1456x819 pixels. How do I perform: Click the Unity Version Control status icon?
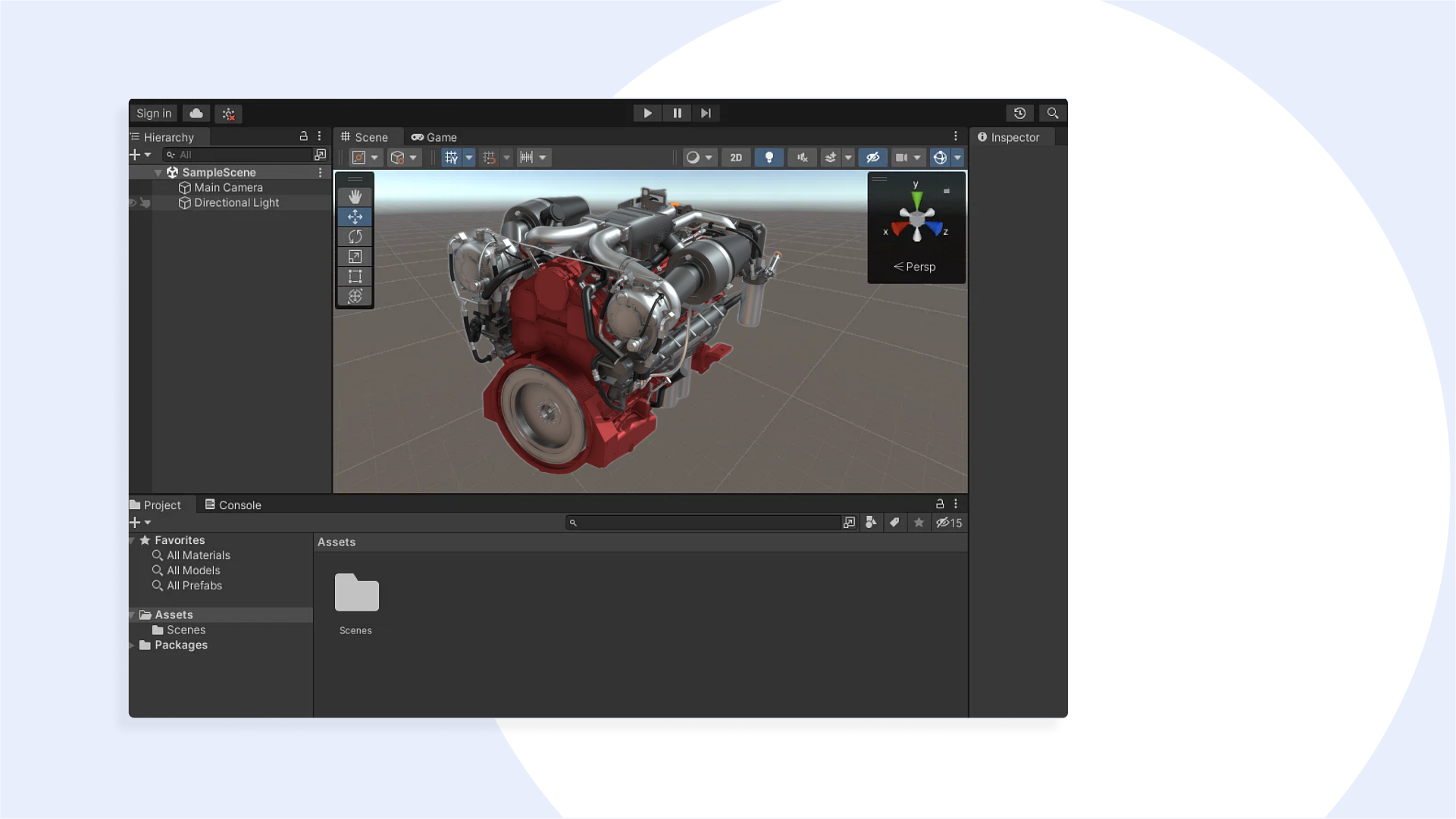click(x=228, y=114)
